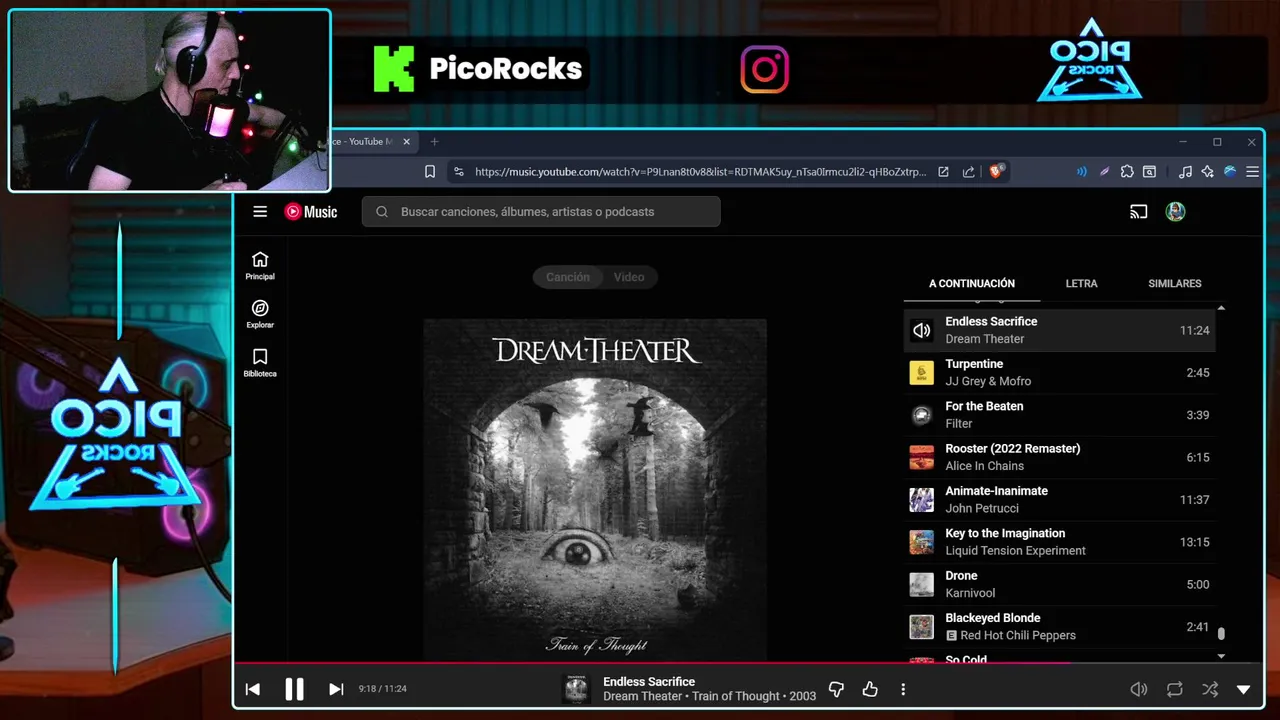Open the account avatar menu
This screenshot has height=720, width=1280.
coord(1175,211)
